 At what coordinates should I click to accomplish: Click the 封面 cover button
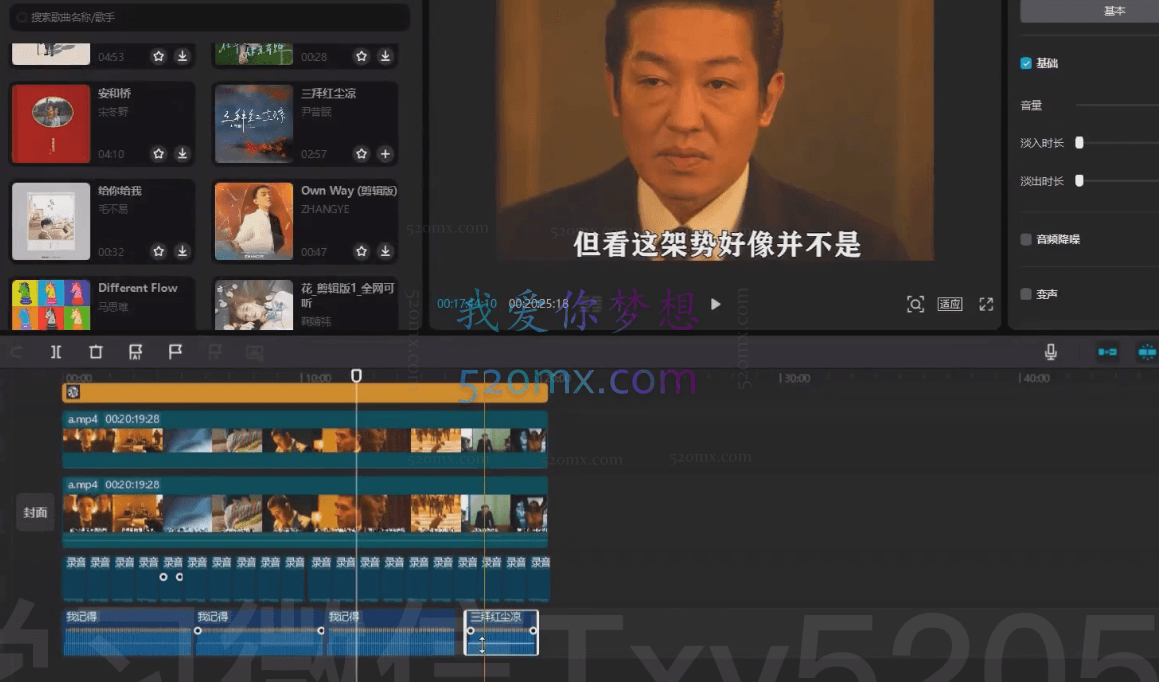35,511
